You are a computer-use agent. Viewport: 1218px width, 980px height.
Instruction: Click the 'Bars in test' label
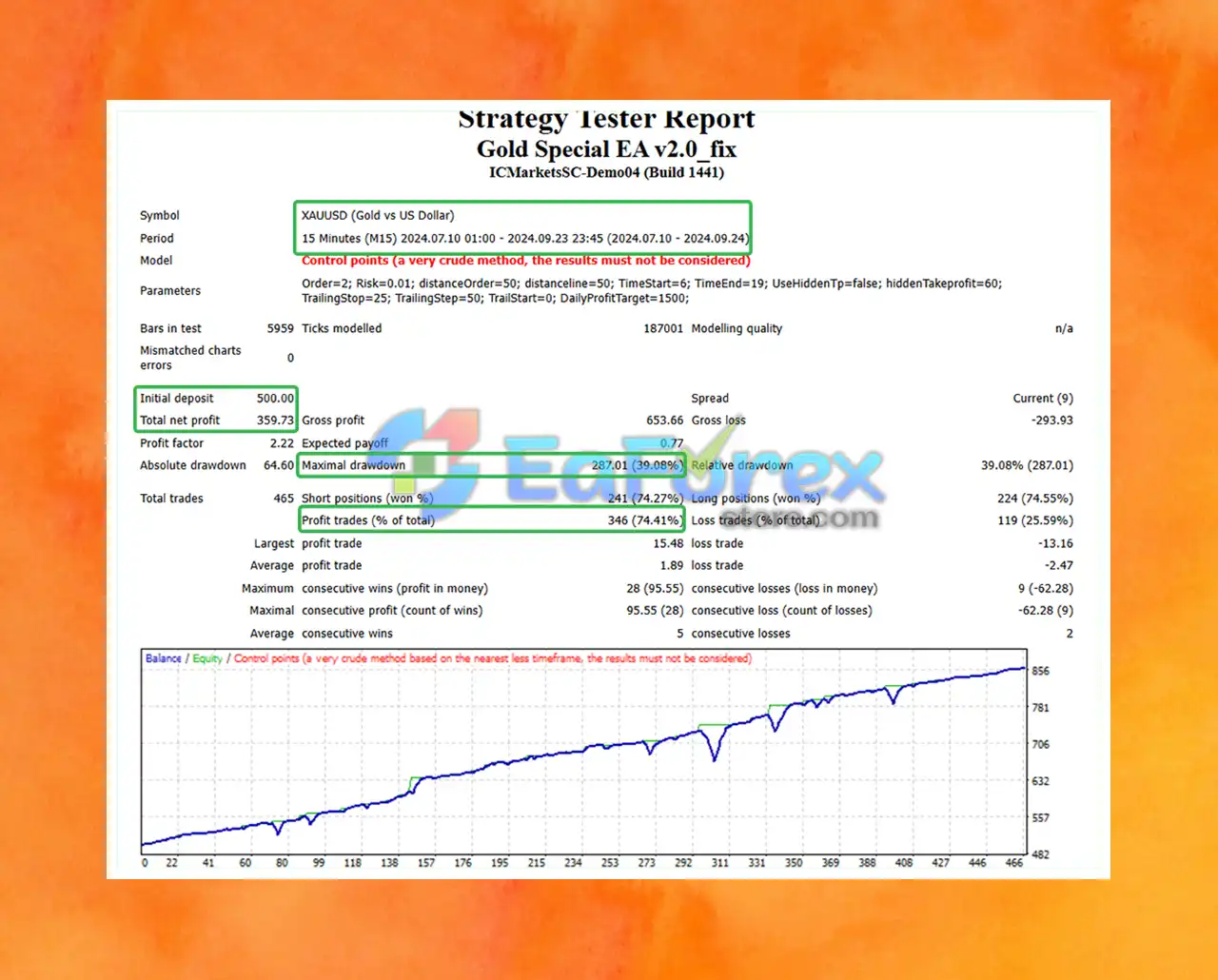tap(170, 328)
